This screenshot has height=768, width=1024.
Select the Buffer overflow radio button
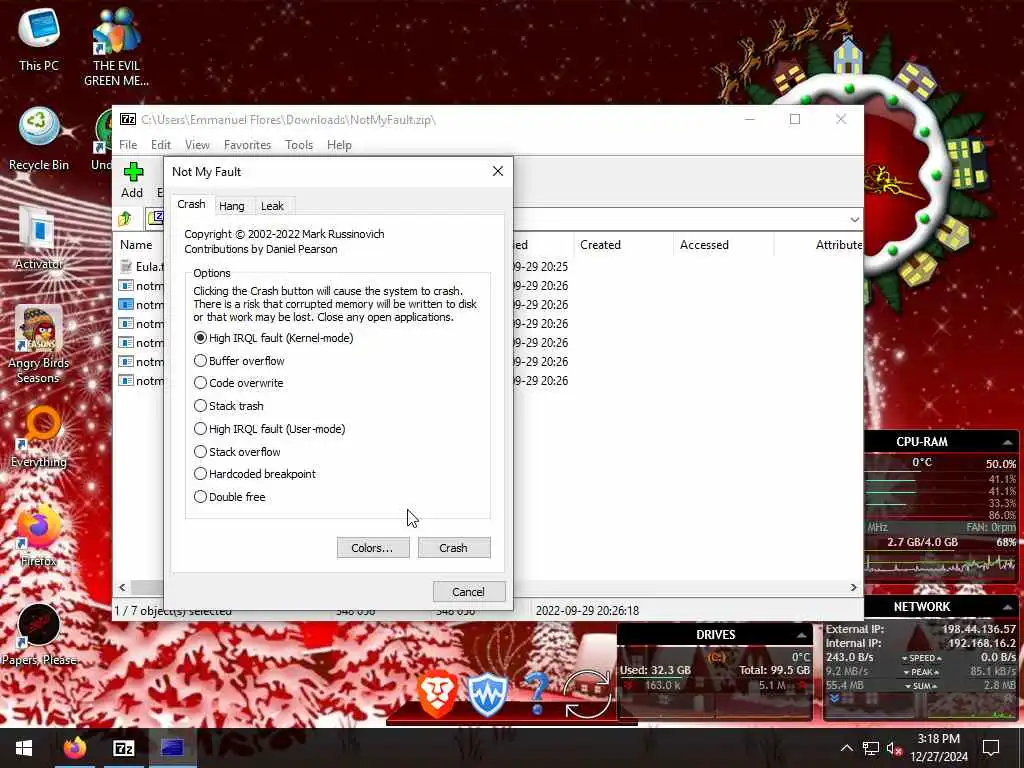[x=239, y=360]
